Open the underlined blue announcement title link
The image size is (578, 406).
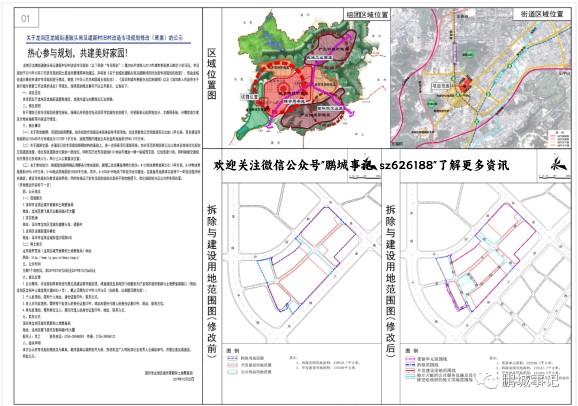(105, 38)
